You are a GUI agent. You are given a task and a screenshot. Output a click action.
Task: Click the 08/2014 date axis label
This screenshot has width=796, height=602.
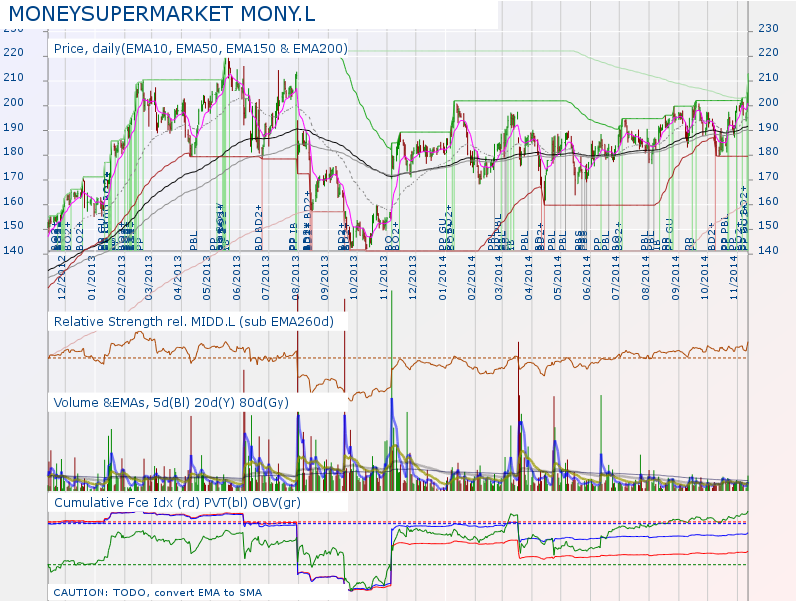pos(646,278)
